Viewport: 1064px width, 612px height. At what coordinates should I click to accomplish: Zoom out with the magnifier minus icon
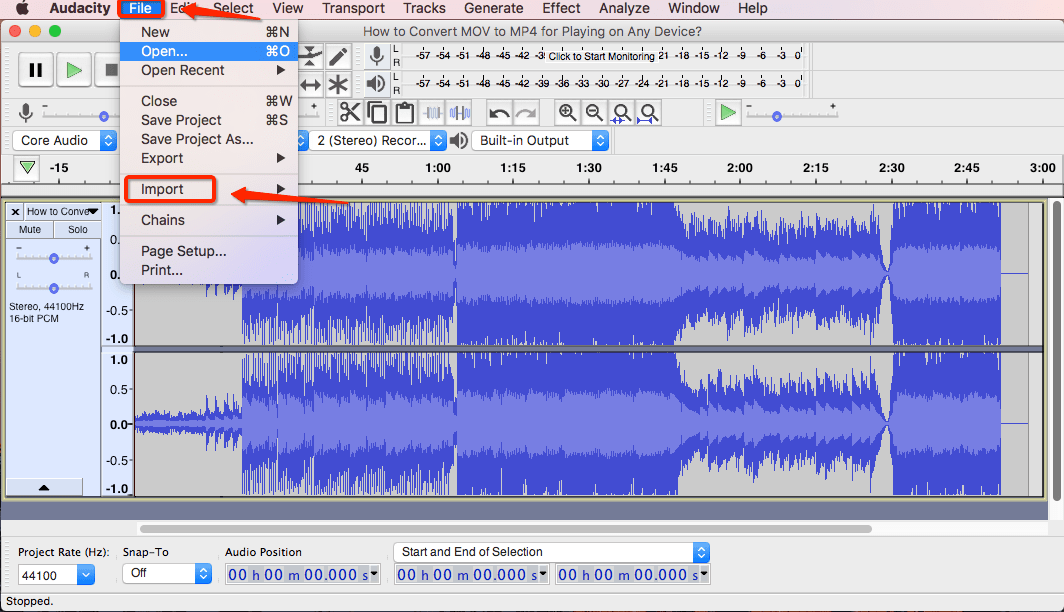[x=594, y=112]
